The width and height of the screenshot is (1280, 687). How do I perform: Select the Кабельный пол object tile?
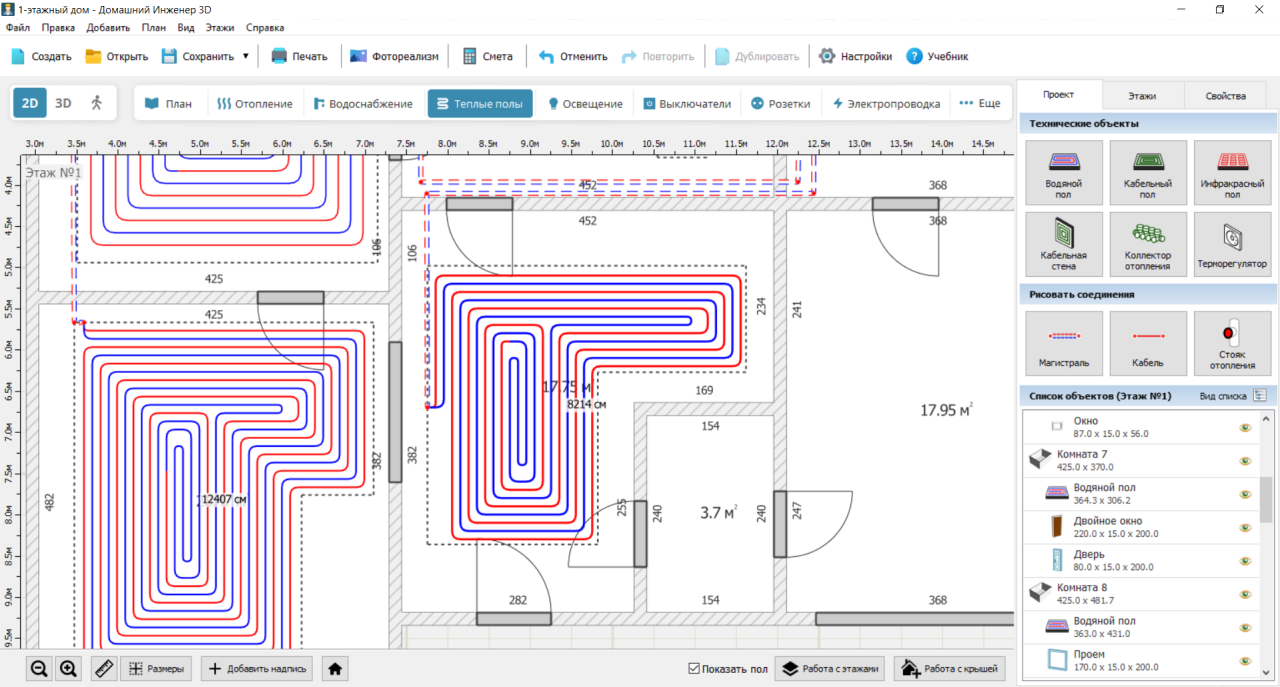[1148, 173]
